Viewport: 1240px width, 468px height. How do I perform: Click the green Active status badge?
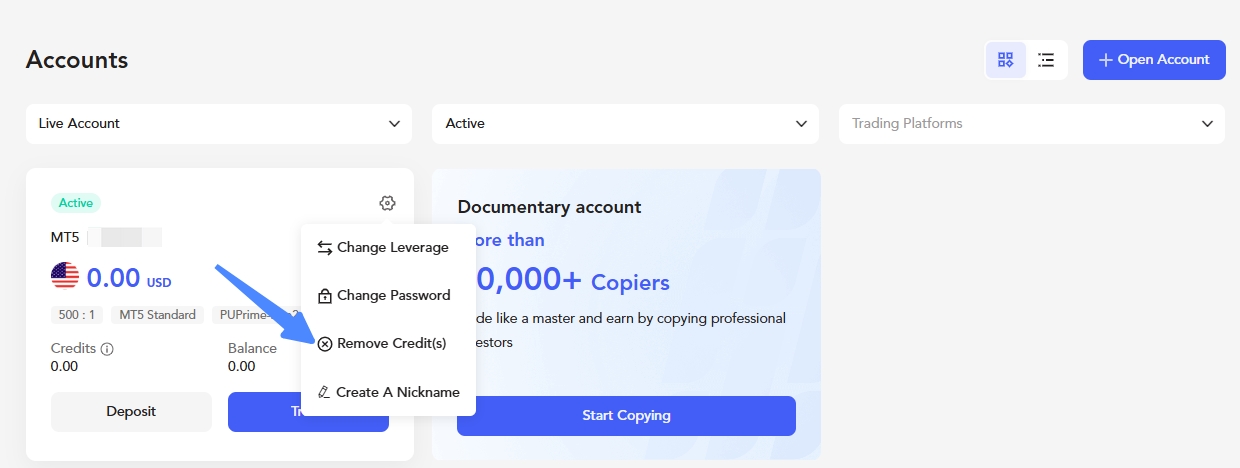pyautogui.click(x=76, y=203)
